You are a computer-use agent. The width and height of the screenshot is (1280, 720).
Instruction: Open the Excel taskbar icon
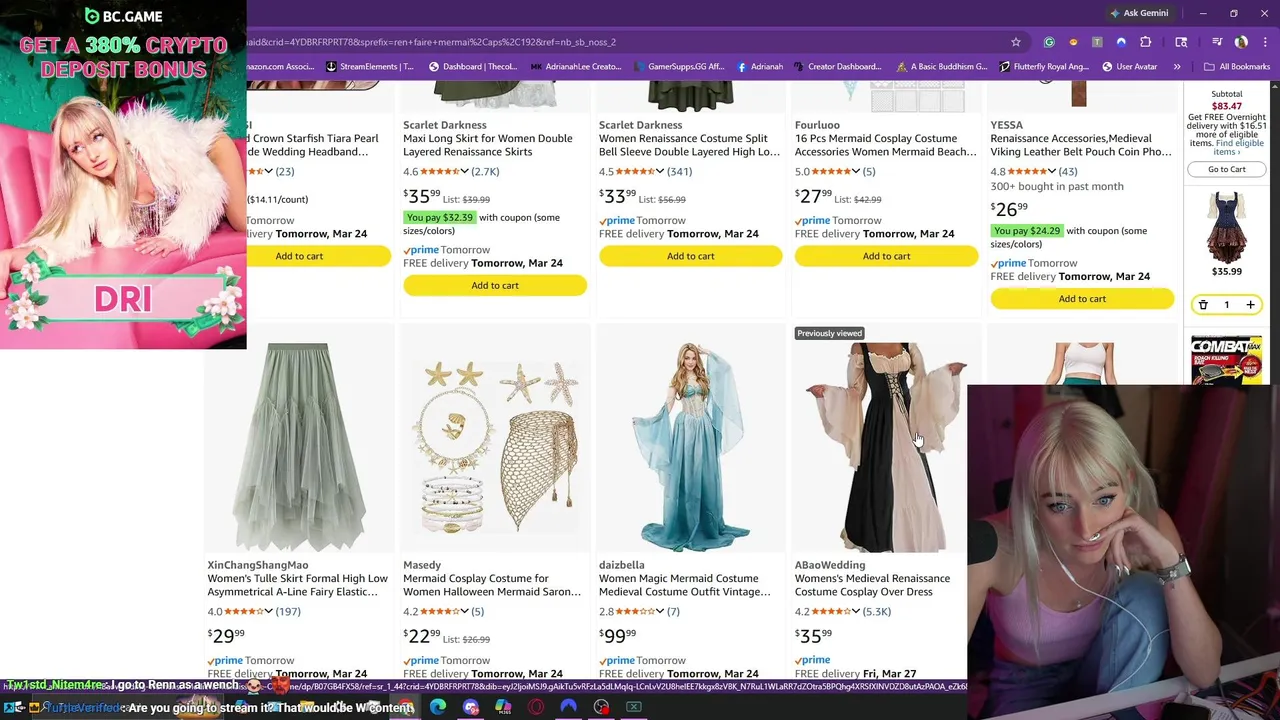634,707
